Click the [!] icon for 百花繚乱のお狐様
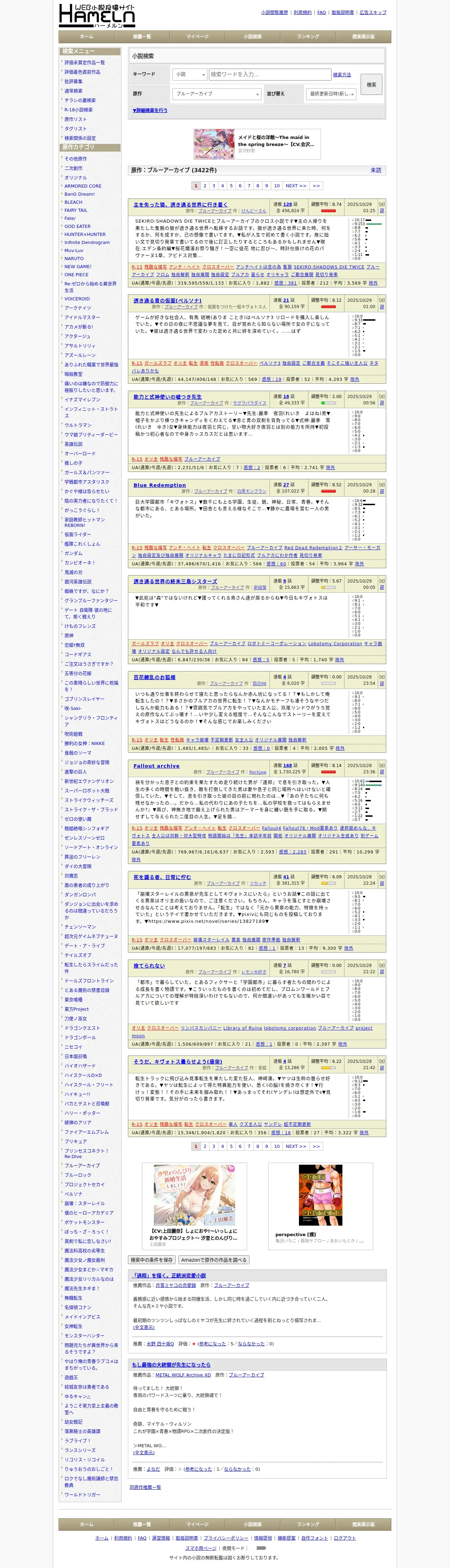 [x=382, y=677]
